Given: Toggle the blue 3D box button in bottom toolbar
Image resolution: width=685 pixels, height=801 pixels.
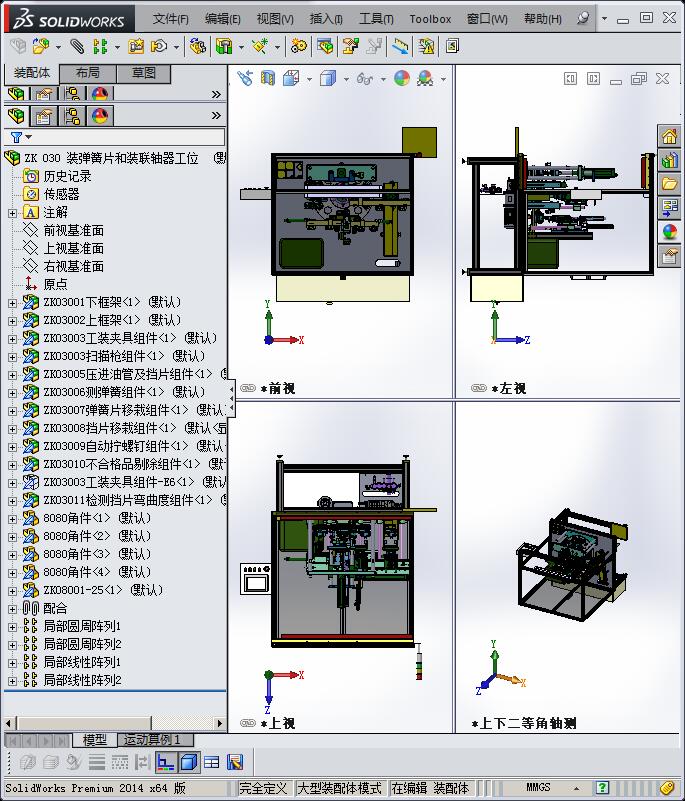Looking at the screenshot, I should 189,763.
